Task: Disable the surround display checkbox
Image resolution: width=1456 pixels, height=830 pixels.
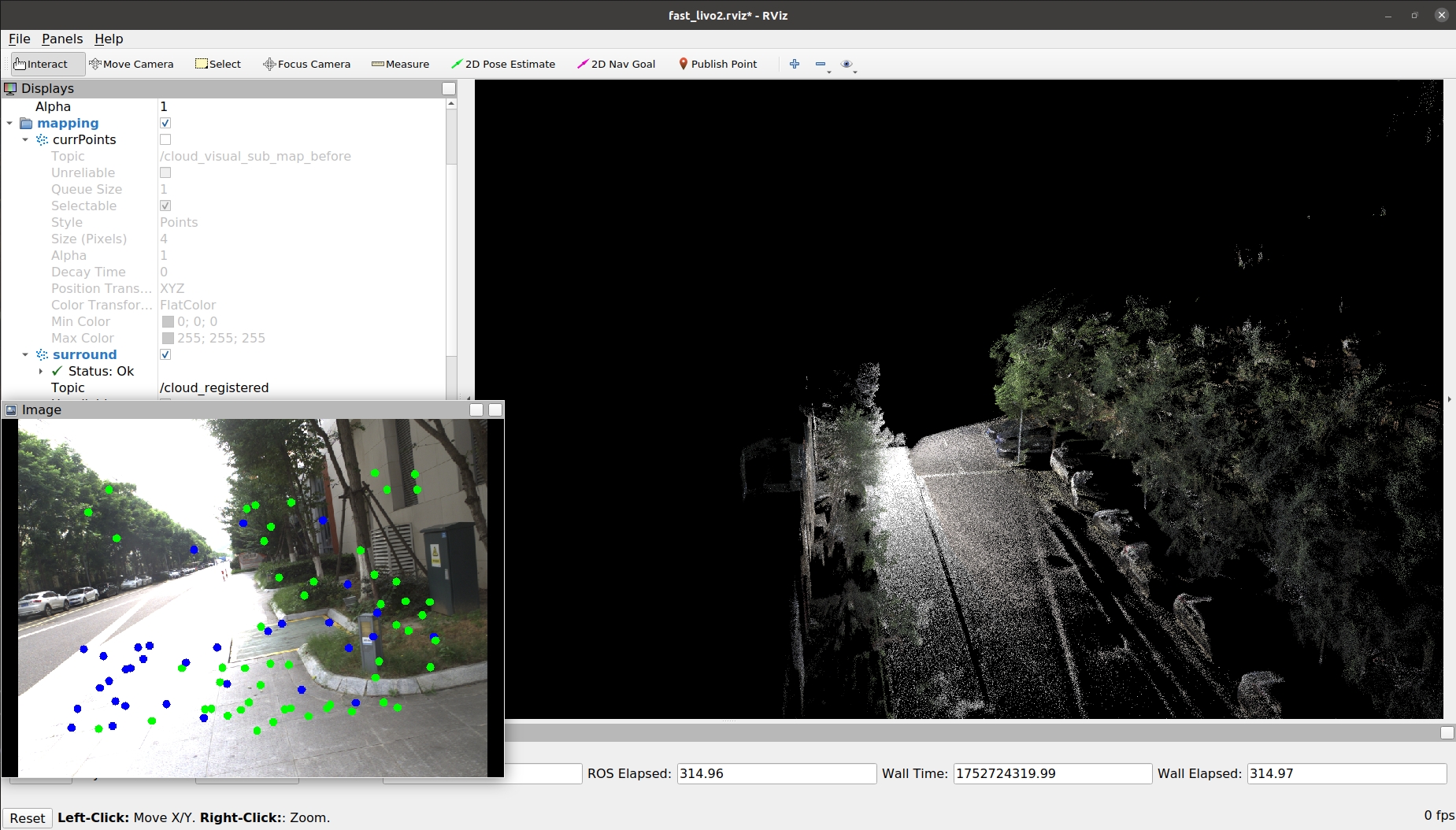Action: tap(165, 354)
